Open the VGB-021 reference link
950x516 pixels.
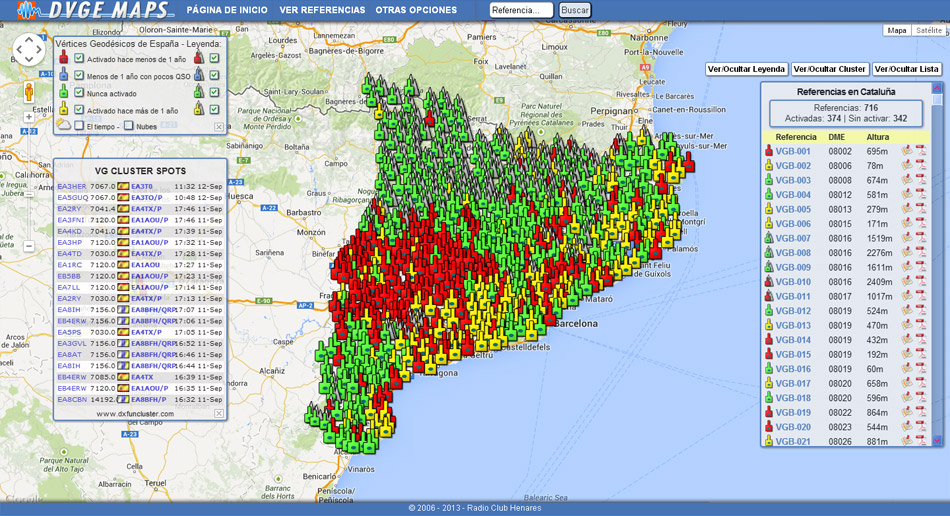click(x=792, y=442)
